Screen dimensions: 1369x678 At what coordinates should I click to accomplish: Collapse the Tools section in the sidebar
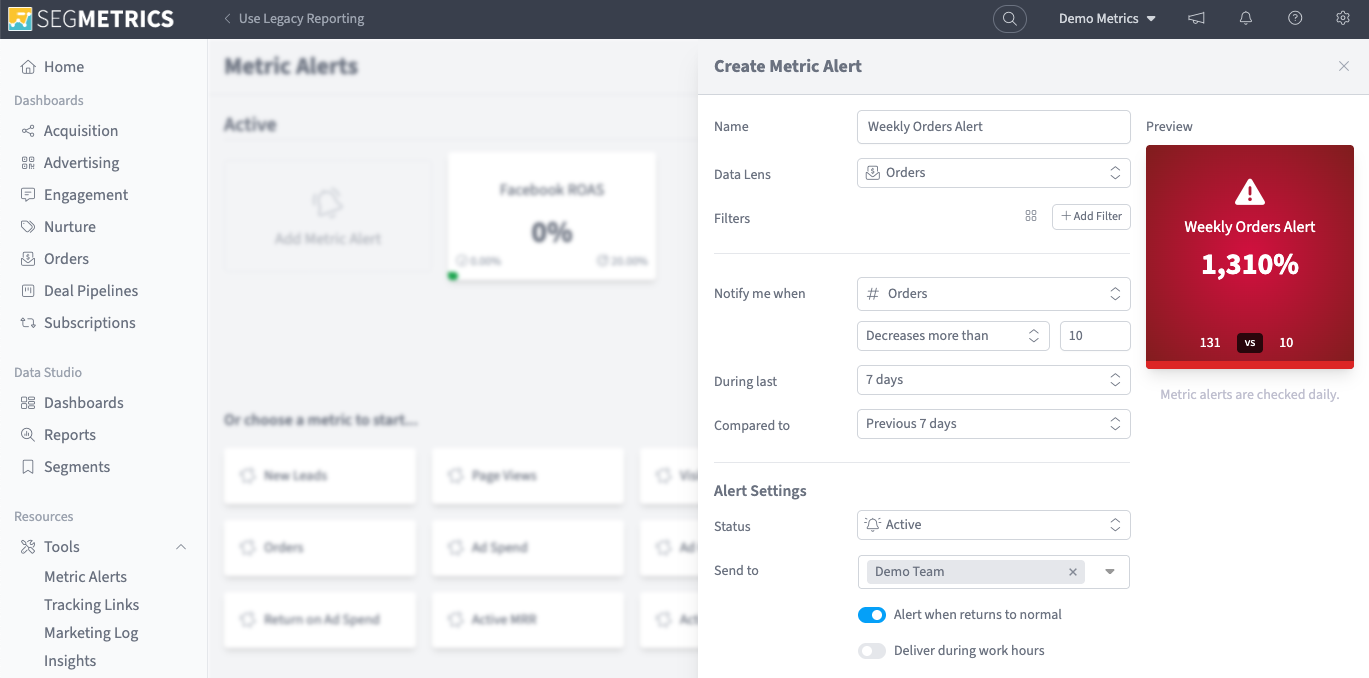[x=181, y=547]
